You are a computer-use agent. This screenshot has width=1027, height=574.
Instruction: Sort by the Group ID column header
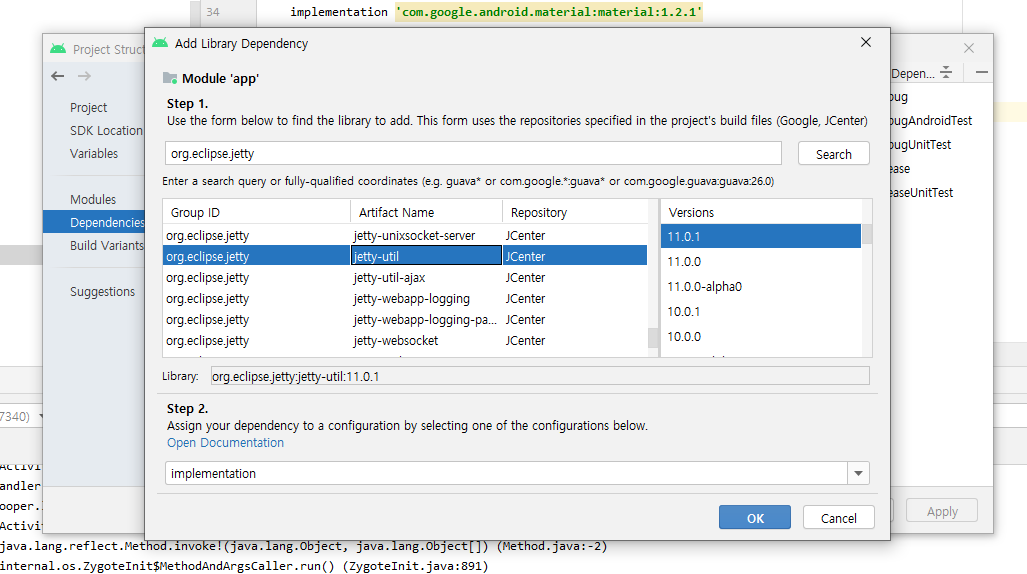pos(257,212)
